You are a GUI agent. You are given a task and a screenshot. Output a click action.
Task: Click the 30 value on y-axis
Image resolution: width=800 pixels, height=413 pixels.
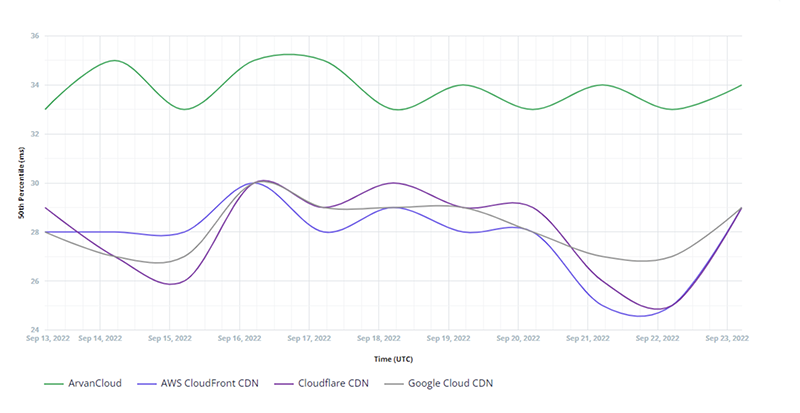point(34,183)
